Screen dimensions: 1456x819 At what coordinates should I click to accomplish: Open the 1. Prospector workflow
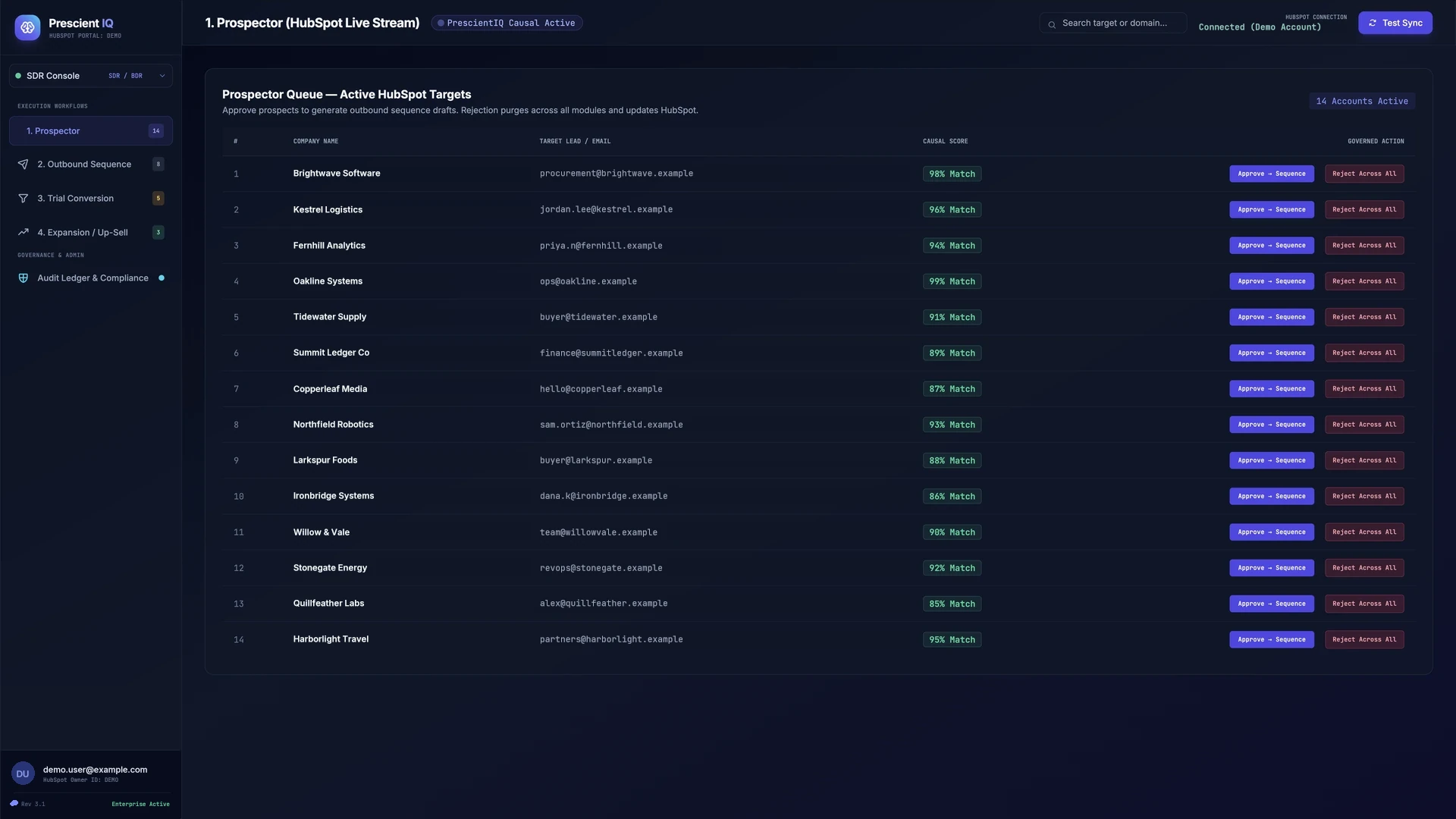click(x=91, y=131)
